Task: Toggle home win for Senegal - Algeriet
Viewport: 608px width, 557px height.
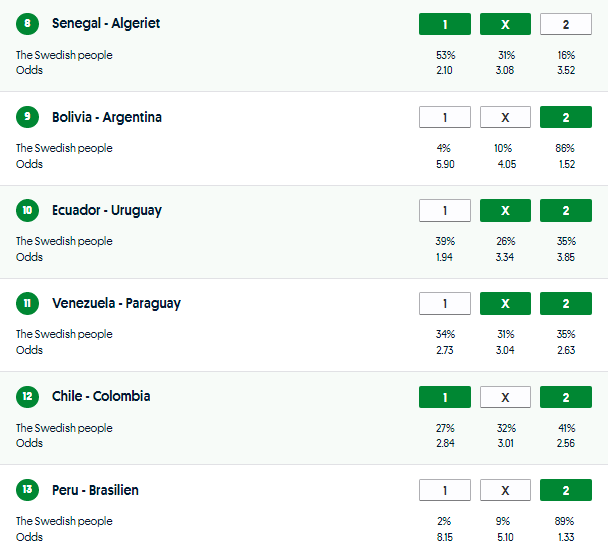Action: coord(445,24)
